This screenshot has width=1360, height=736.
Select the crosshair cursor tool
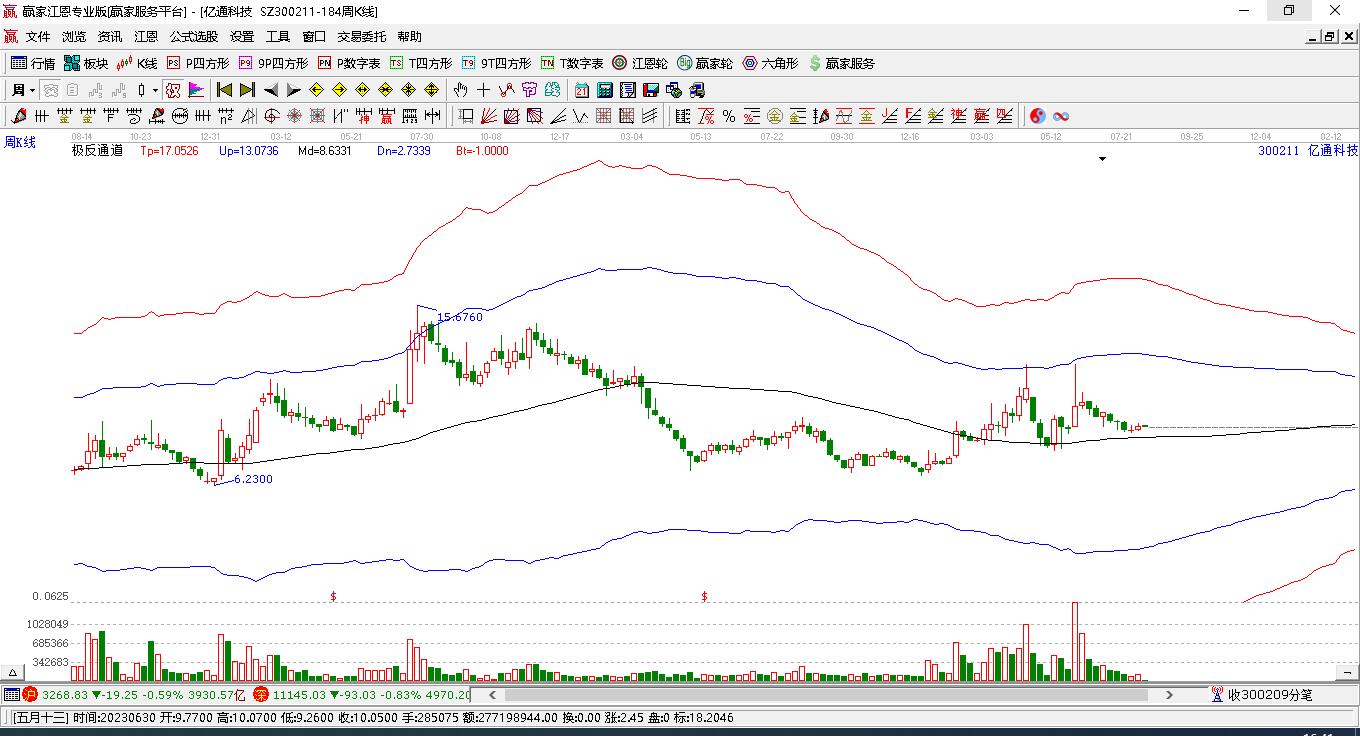coord(484,90)
